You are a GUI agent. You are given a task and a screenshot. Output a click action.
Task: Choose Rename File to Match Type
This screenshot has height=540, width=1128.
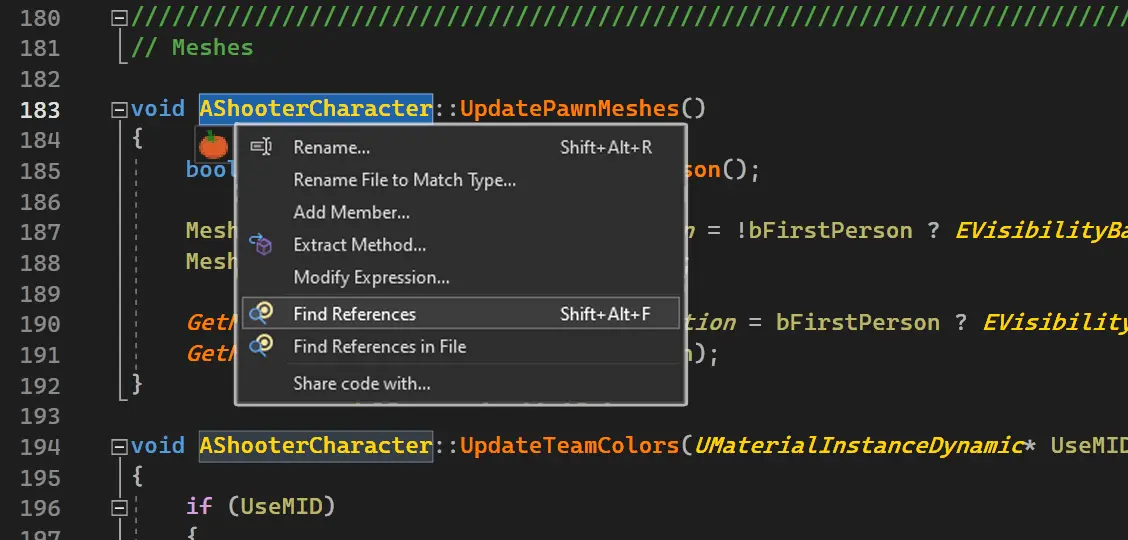[x=404, y=180]
